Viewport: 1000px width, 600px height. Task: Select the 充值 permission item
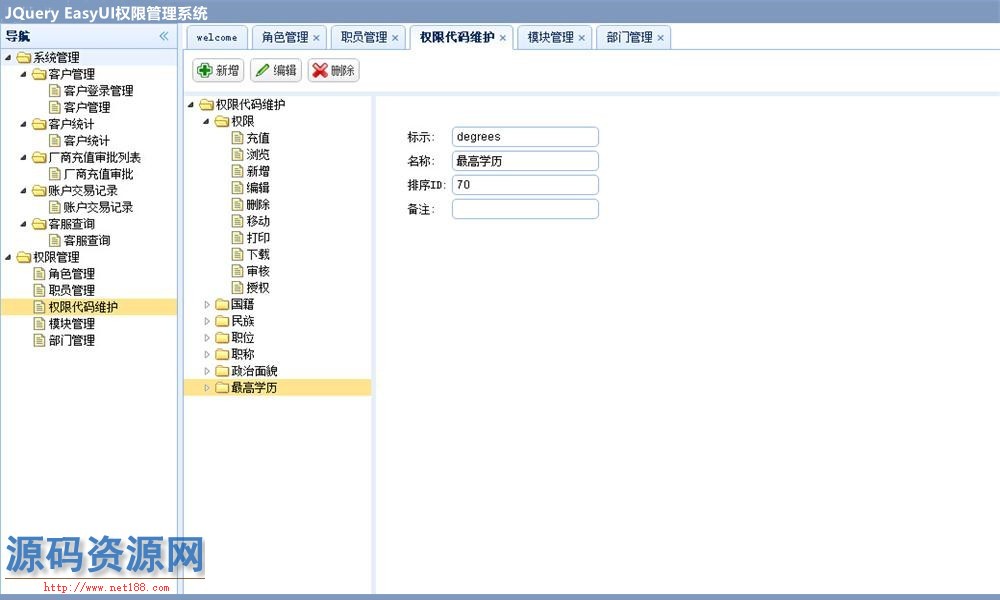pos(257,138)
